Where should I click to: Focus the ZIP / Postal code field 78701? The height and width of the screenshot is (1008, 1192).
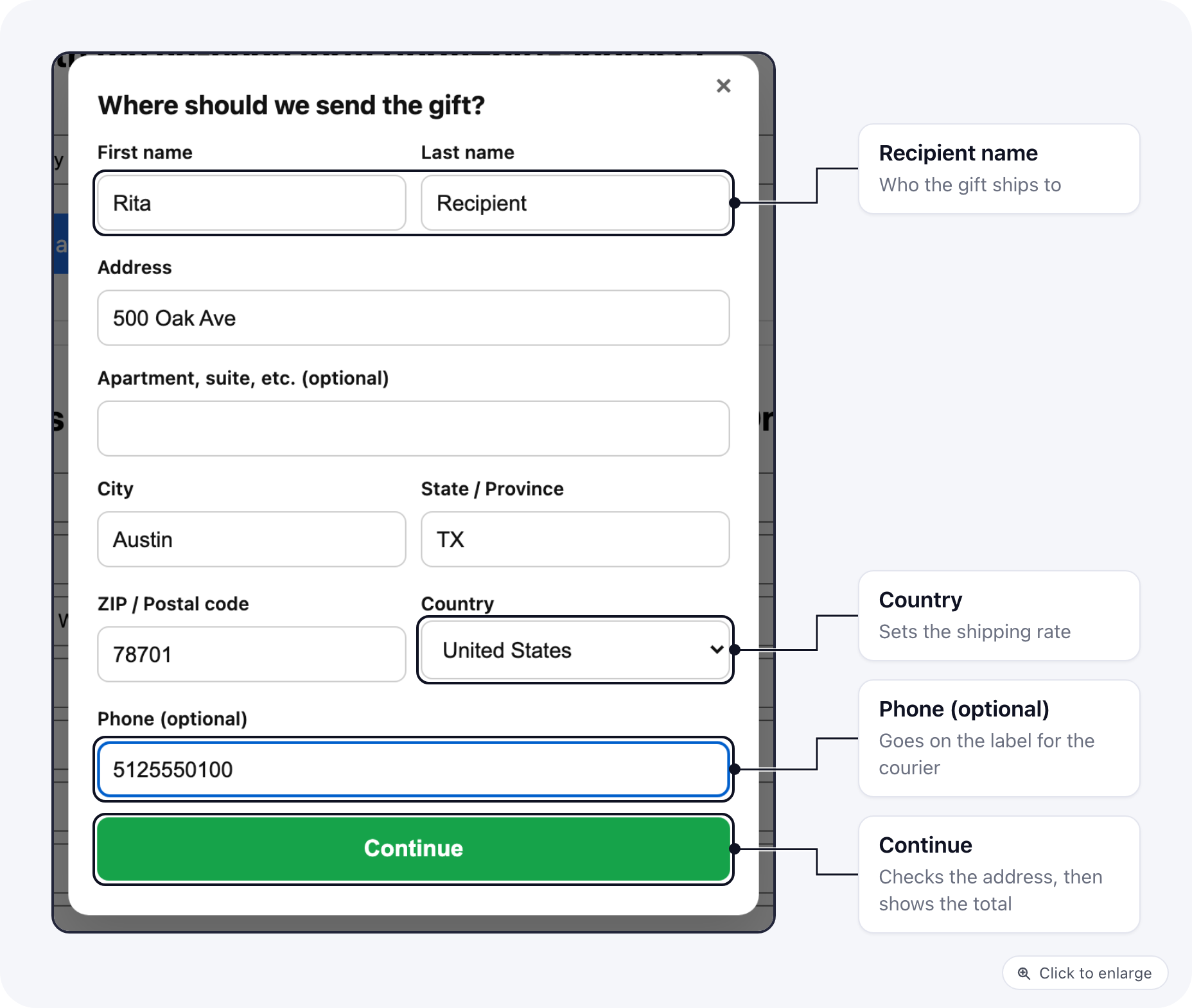click(x=252, y=654)
